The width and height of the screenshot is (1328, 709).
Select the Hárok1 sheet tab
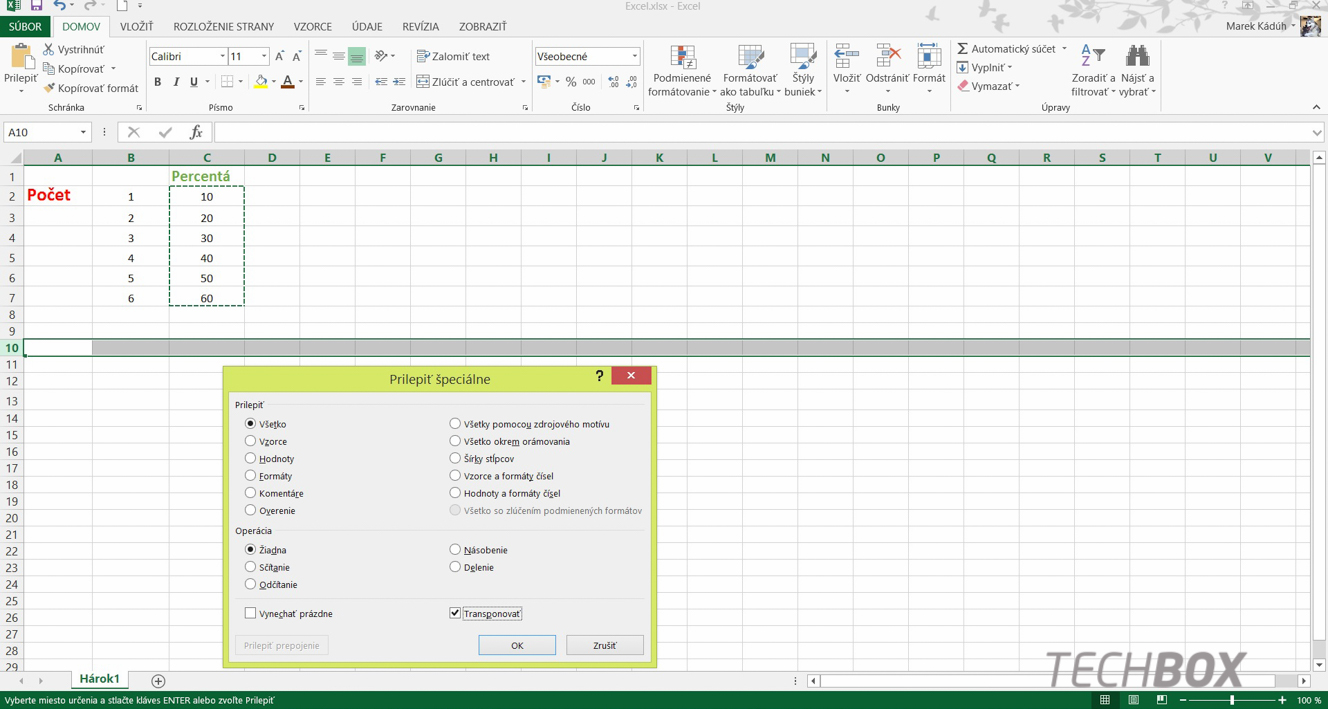tap(99, 679)
